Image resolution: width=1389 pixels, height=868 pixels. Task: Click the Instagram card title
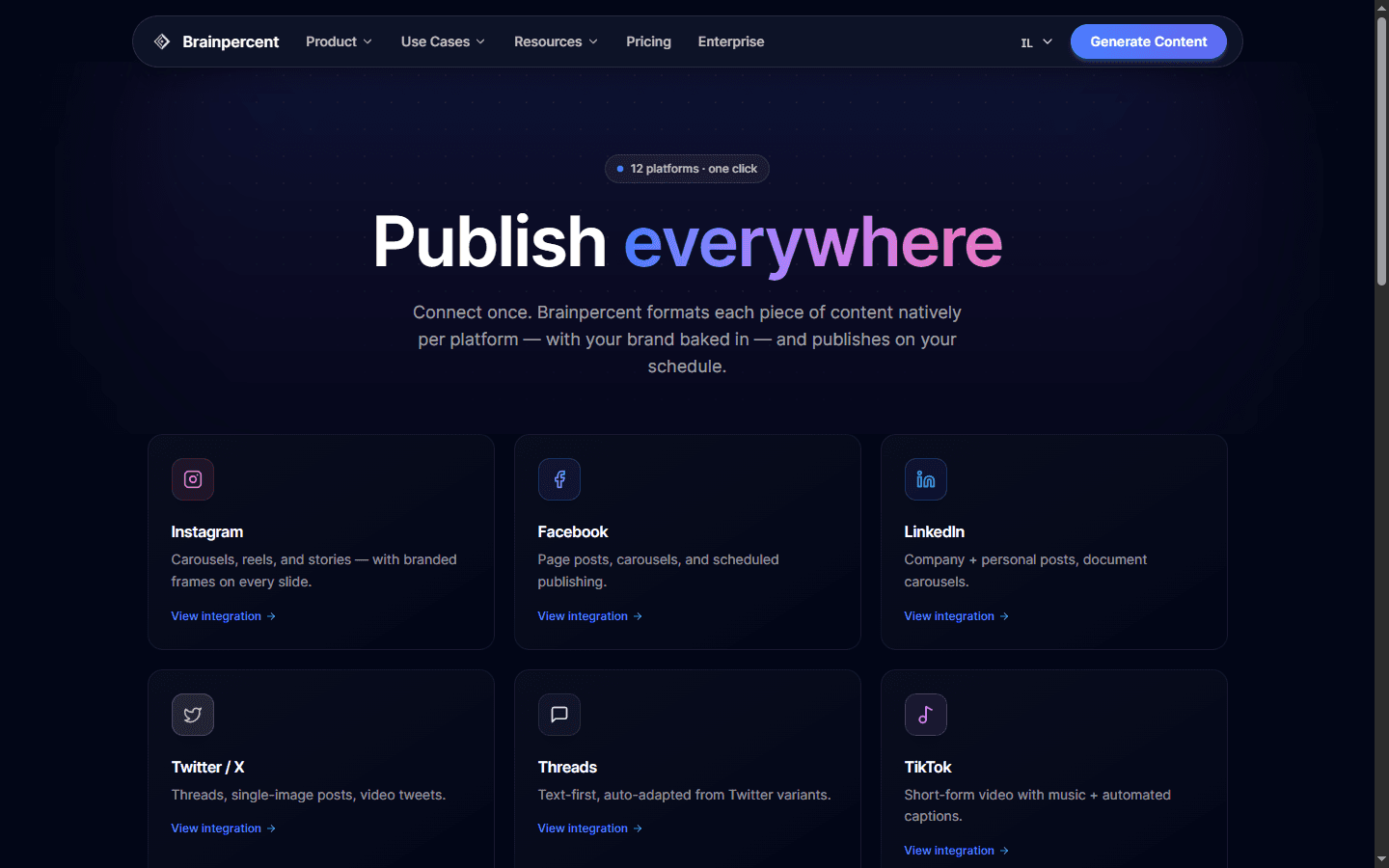207,531
